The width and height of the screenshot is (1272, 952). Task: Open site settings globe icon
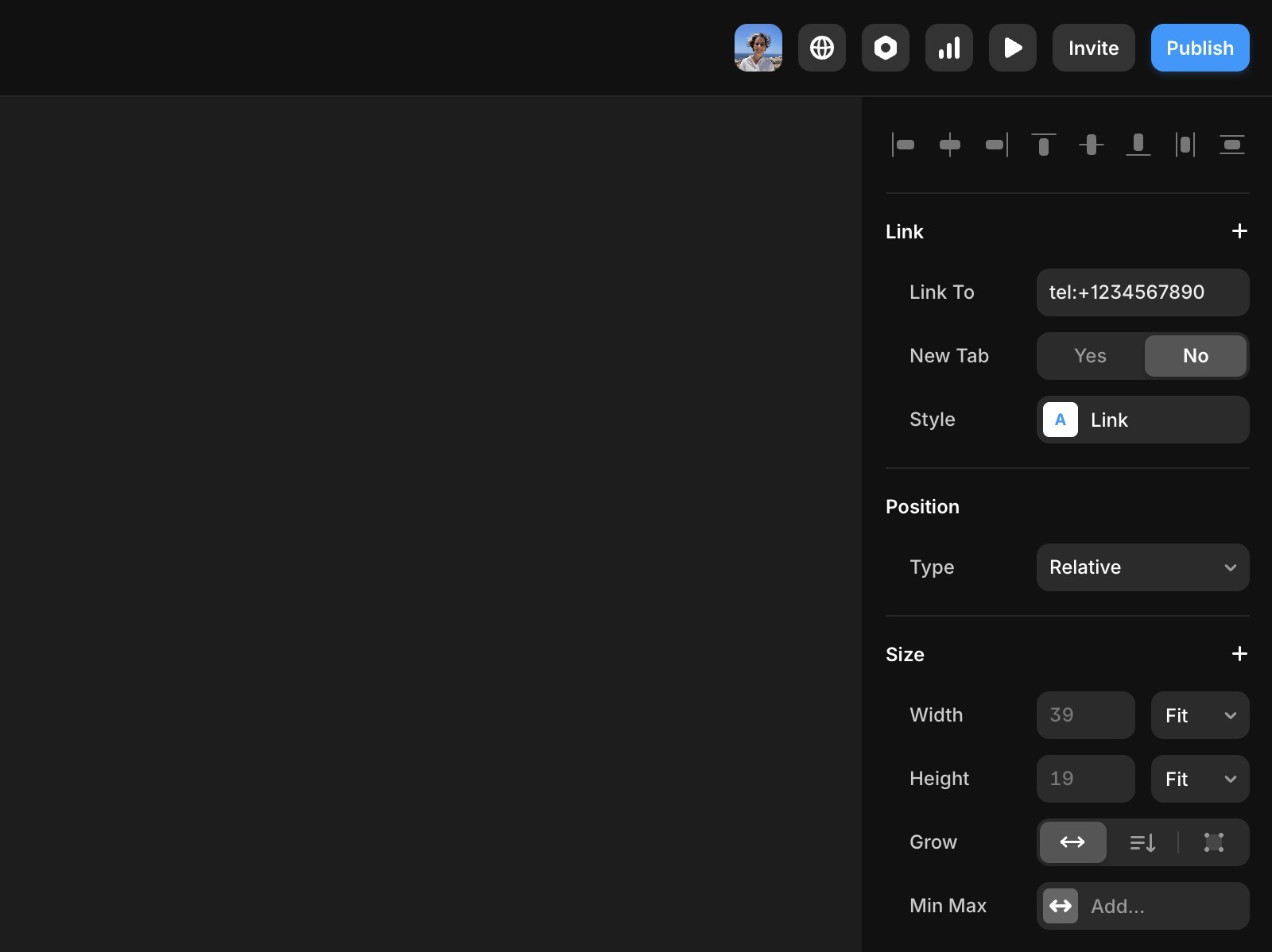pos(821,48)
